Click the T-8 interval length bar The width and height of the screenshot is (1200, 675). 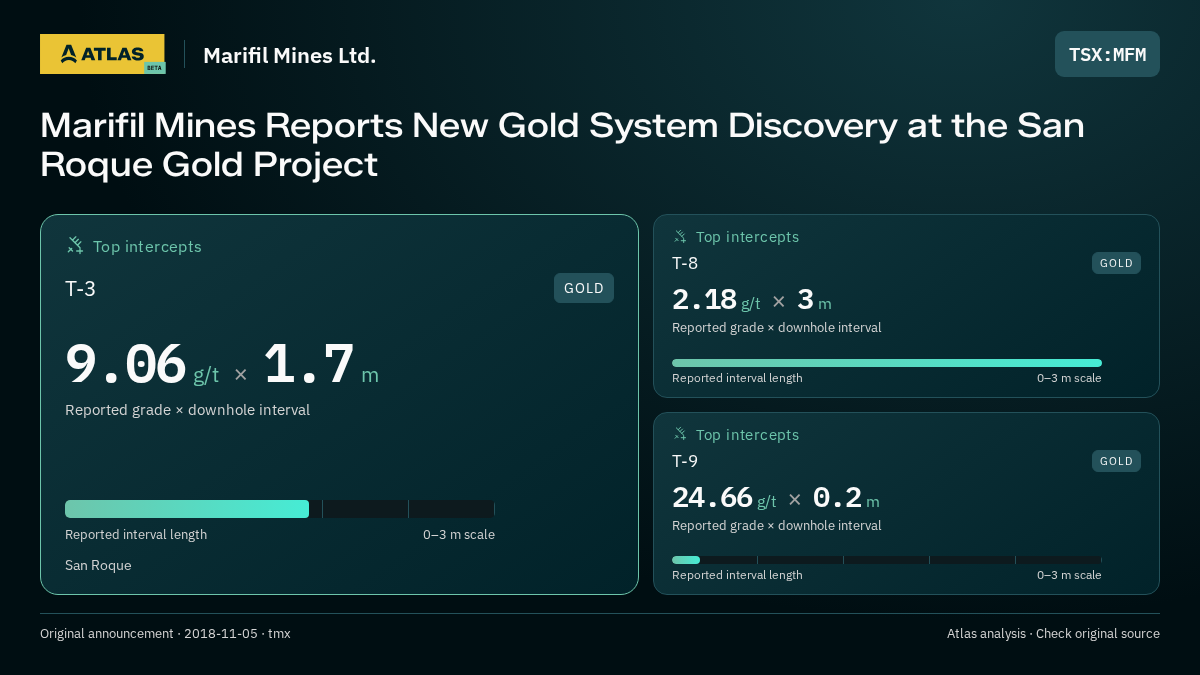887,363
